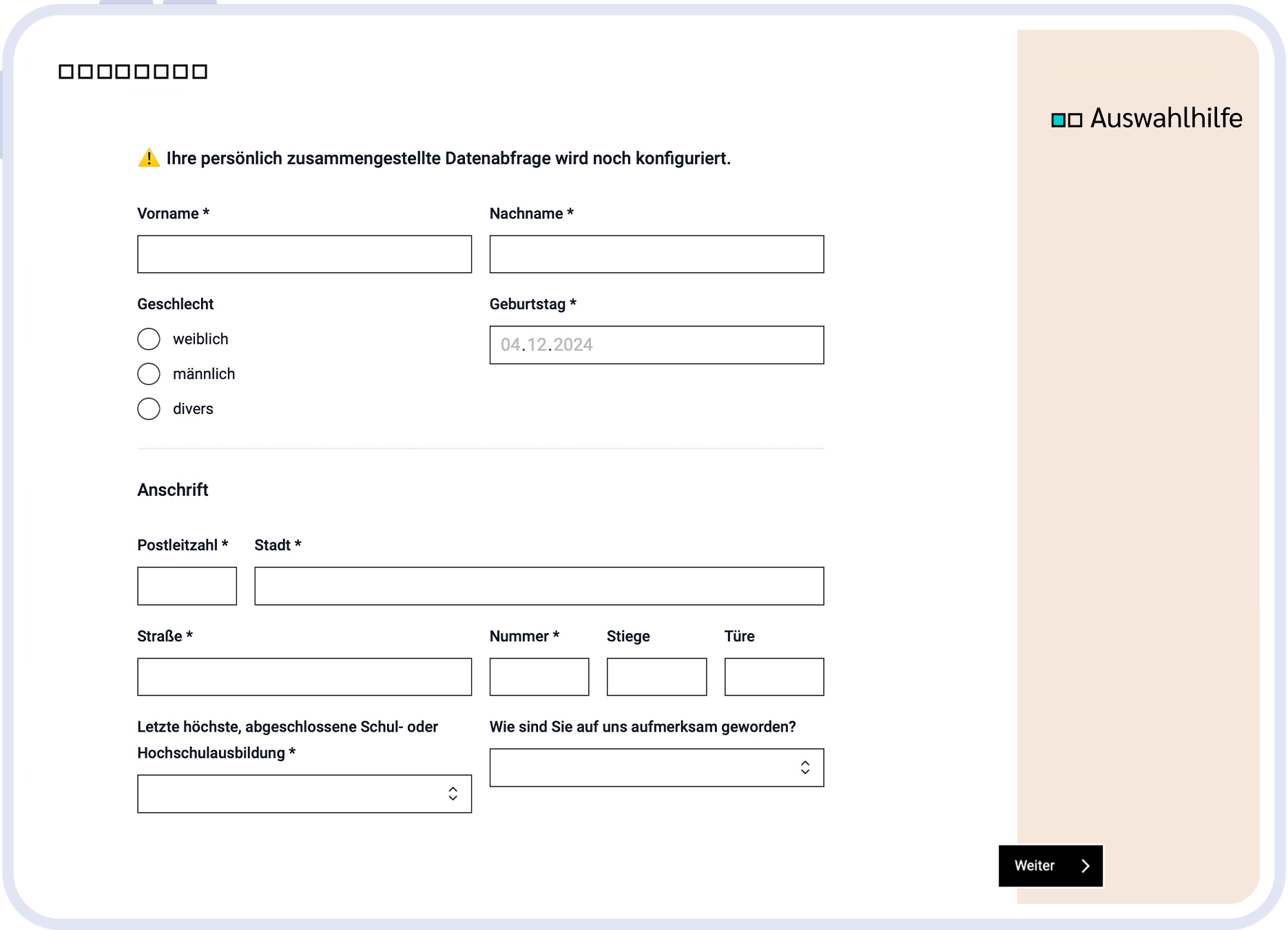Open the Schul- oder Hochschulausbildung dropdown
This screenshot has width=1288, height=930.
[x=304, y=794]
